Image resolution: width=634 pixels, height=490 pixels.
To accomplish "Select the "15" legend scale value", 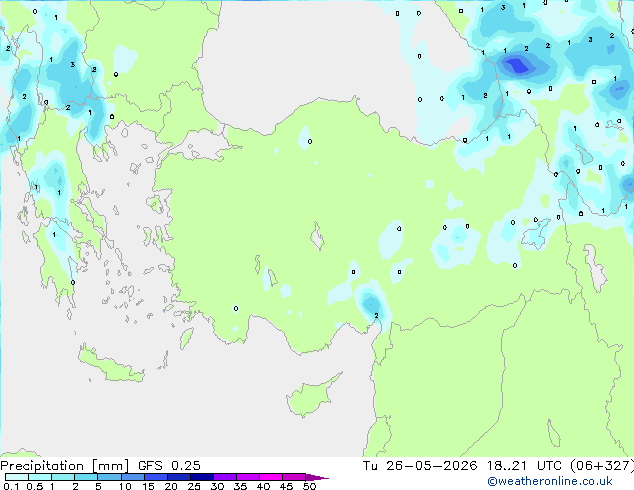I will pos(148,486).
